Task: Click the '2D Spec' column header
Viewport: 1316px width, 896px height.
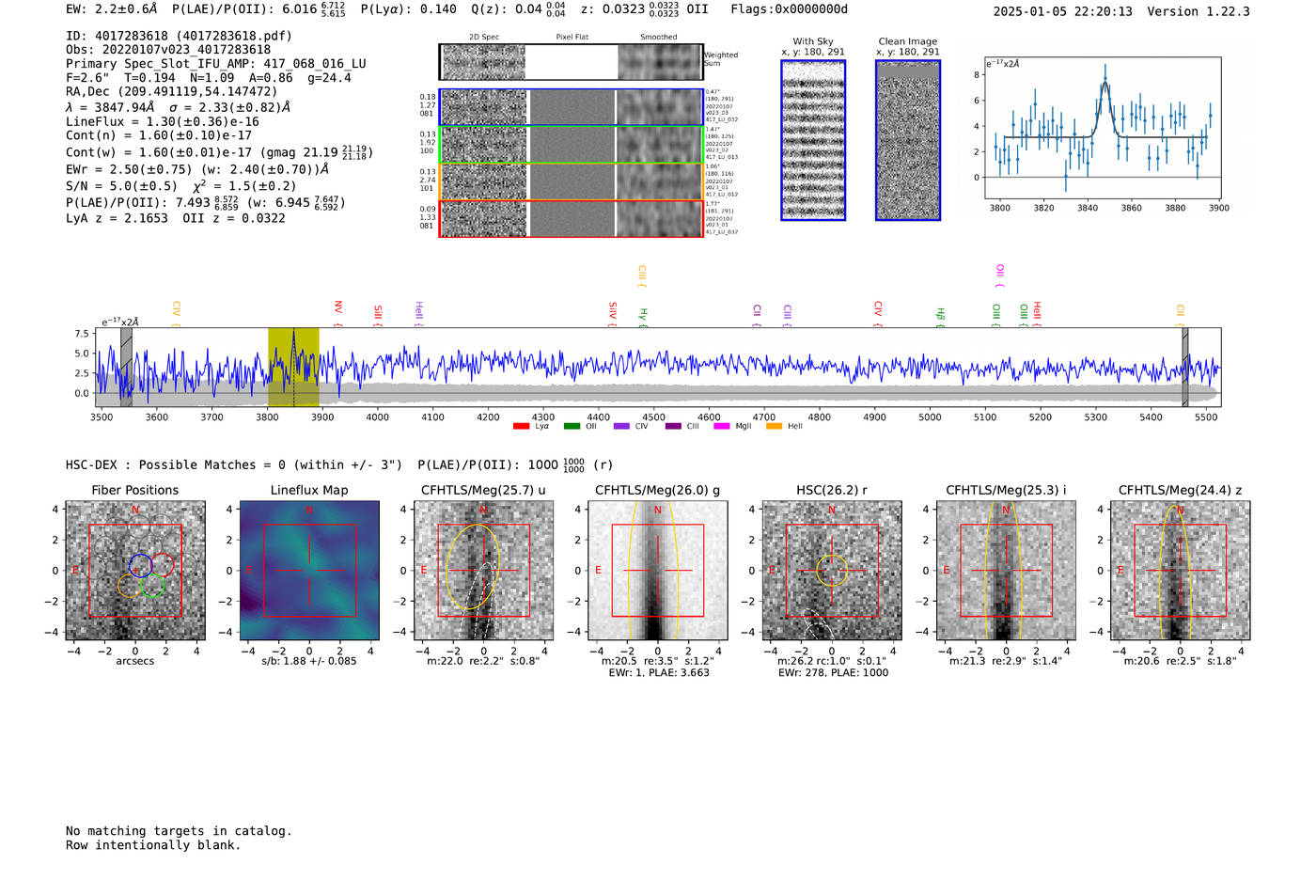Action: 484,38
